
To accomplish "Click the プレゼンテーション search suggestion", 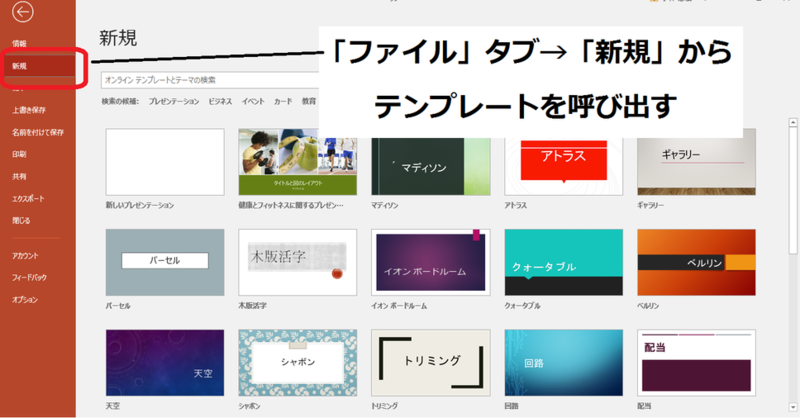I will [x=174, y=102].
